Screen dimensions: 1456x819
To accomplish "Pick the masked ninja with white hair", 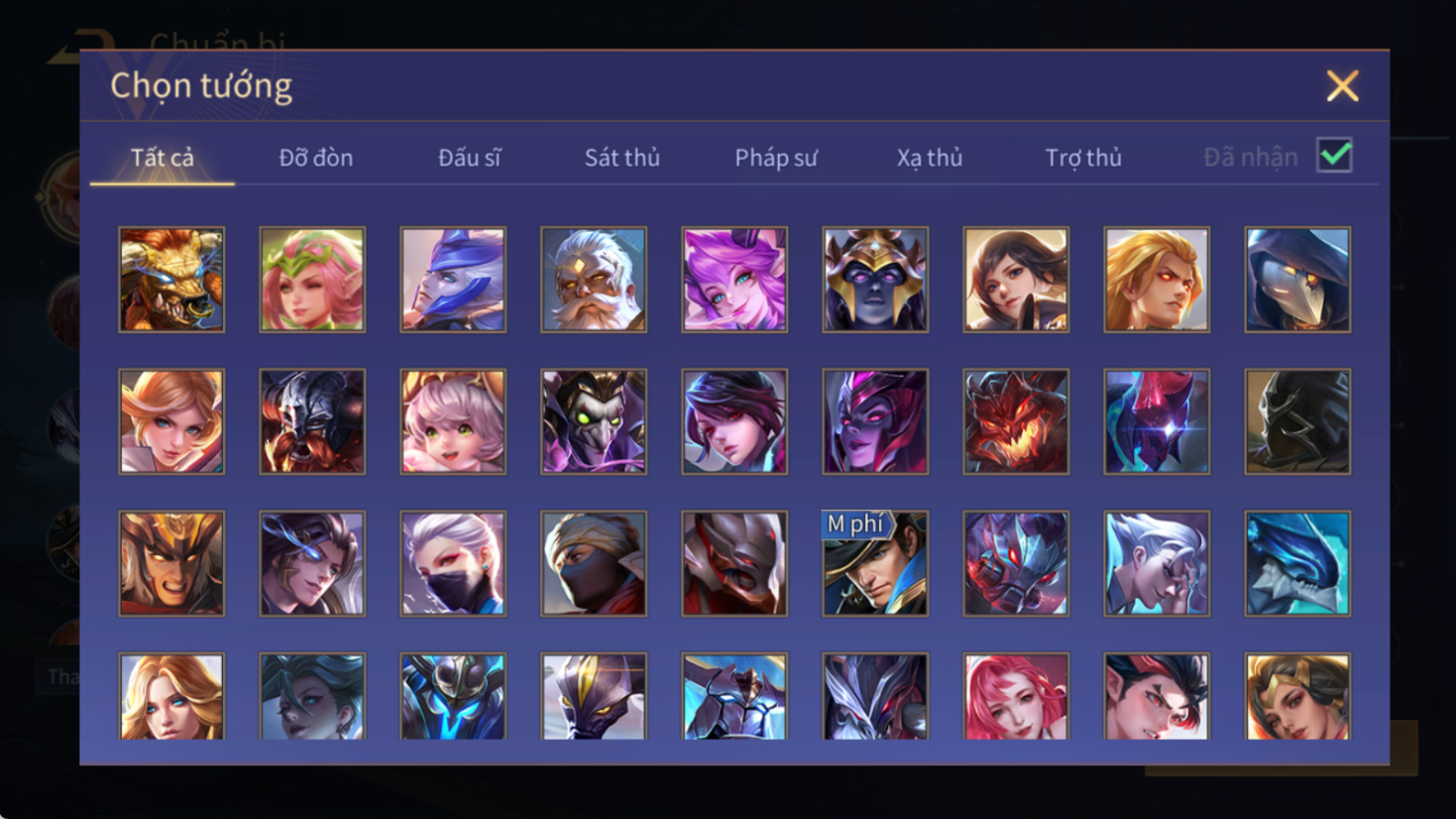I will 453,563.
